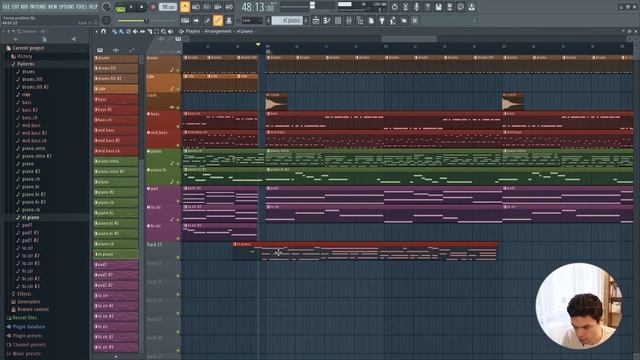The image size is (640, 360).
Task: Select the playlist playback speaker tool
Action: coord(170,31)
